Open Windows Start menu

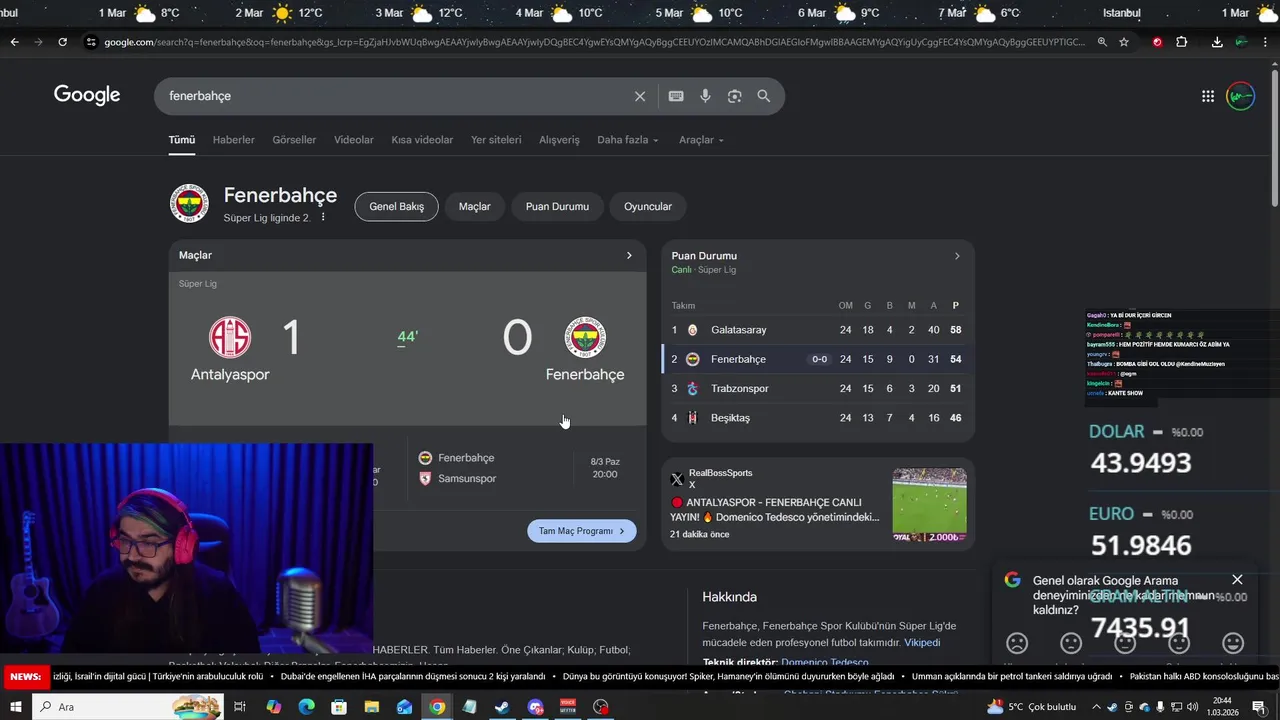coord(14,707)
